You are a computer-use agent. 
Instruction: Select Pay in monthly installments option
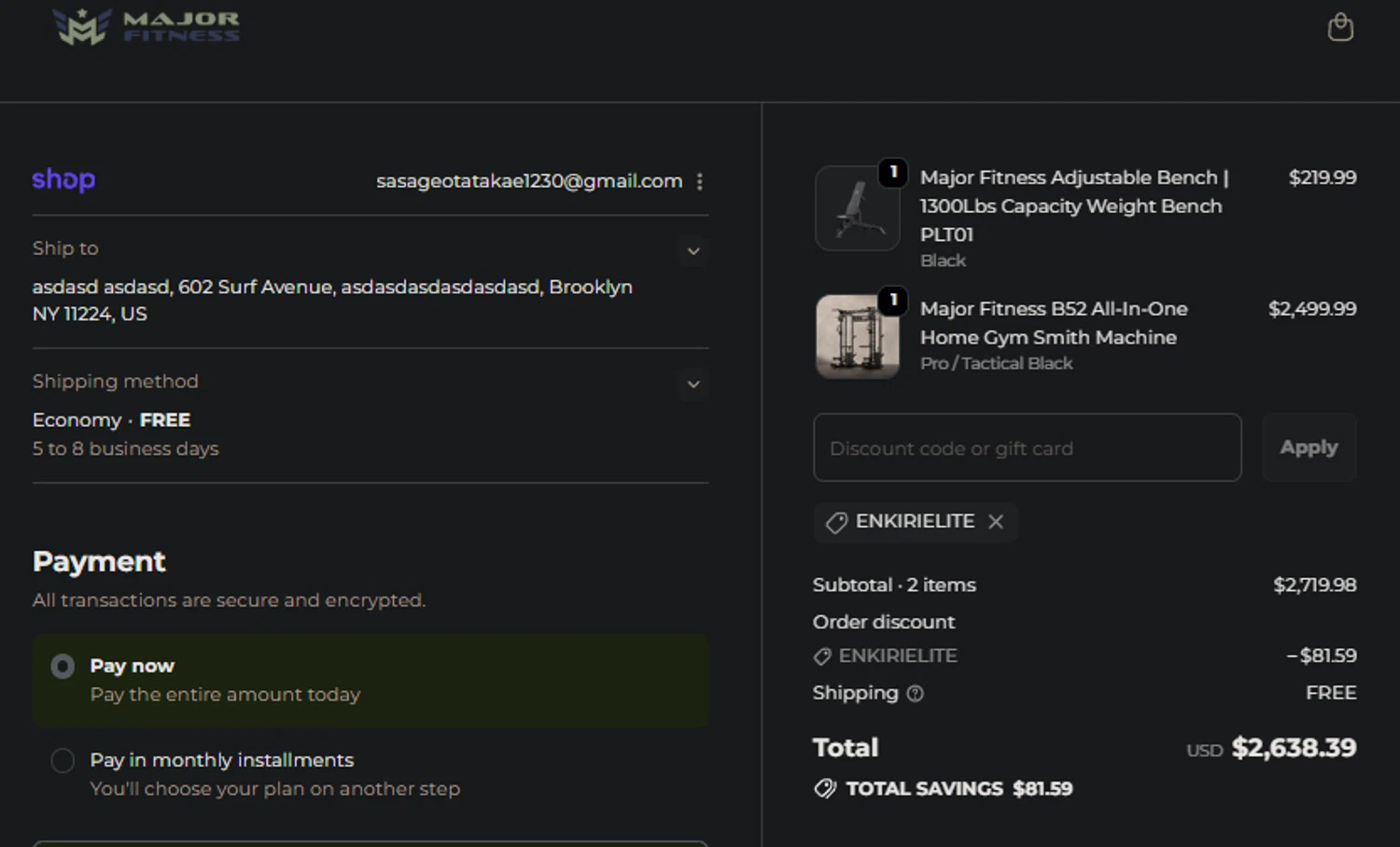click(63, 760)
